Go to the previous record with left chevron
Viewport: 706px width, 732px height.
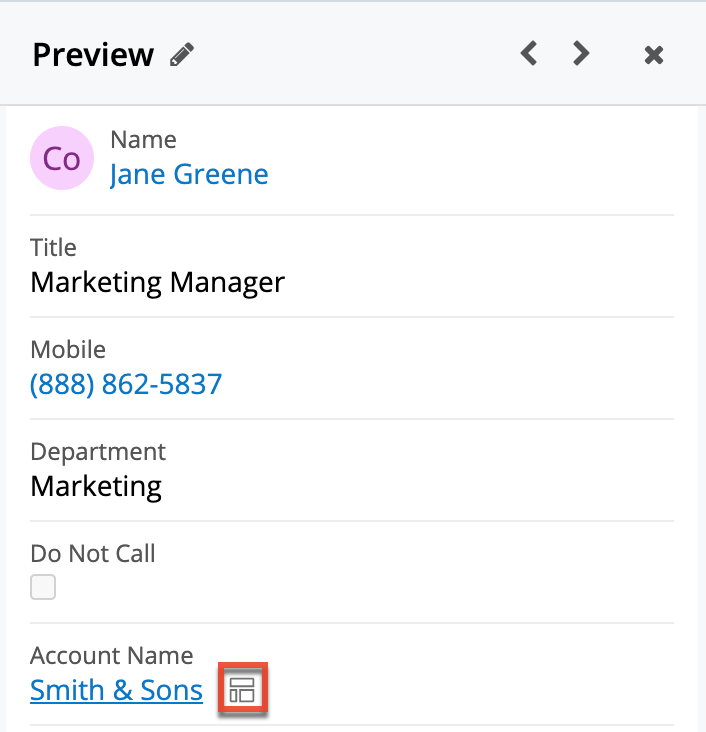click(529, 54)
